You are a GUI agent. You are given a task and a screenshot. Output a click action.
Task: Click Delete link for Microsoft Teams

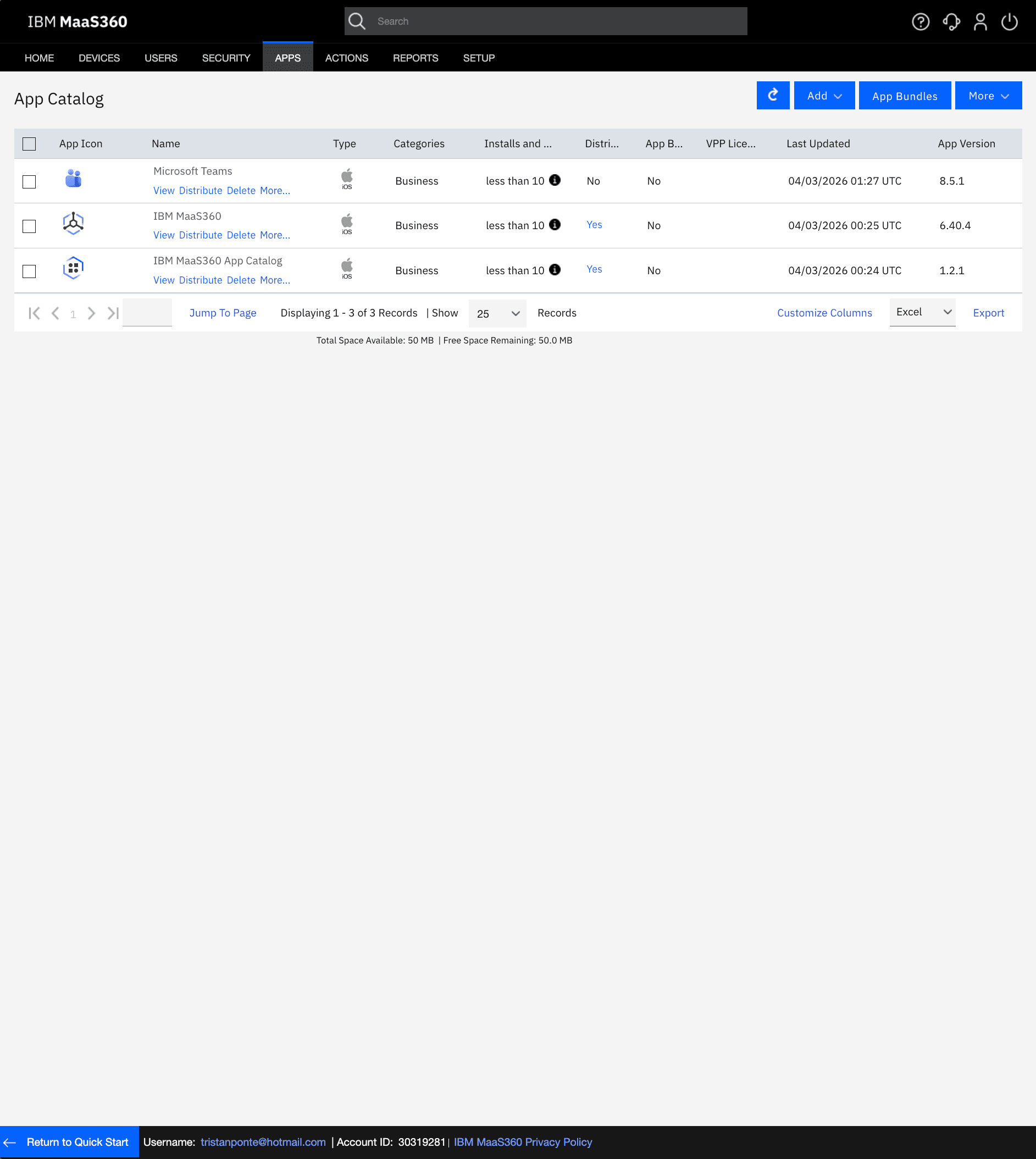tap(241, 191)
